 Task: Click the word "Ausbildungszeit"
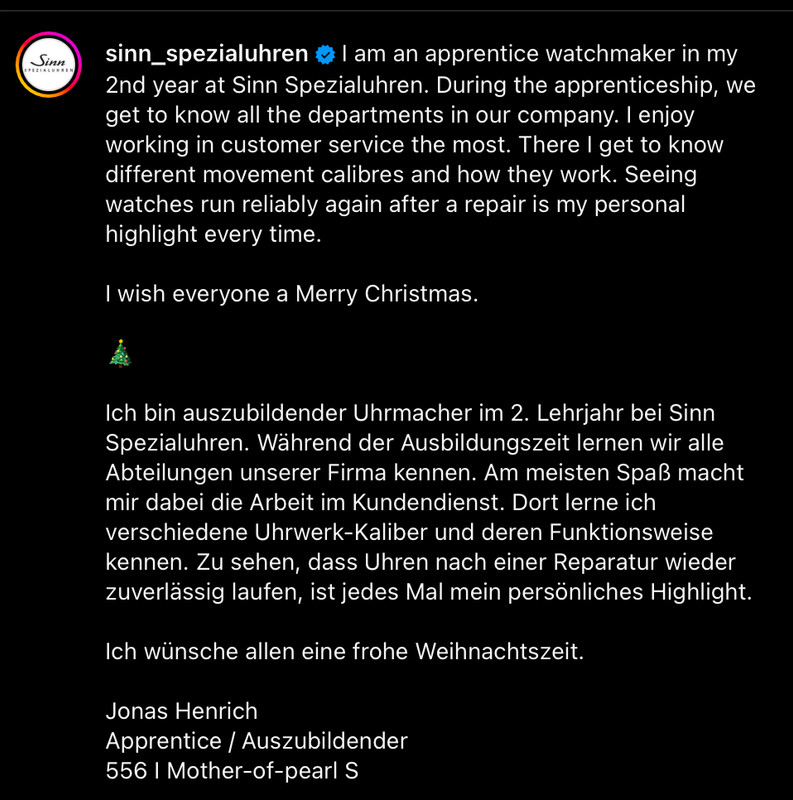[x=485, y=443]
